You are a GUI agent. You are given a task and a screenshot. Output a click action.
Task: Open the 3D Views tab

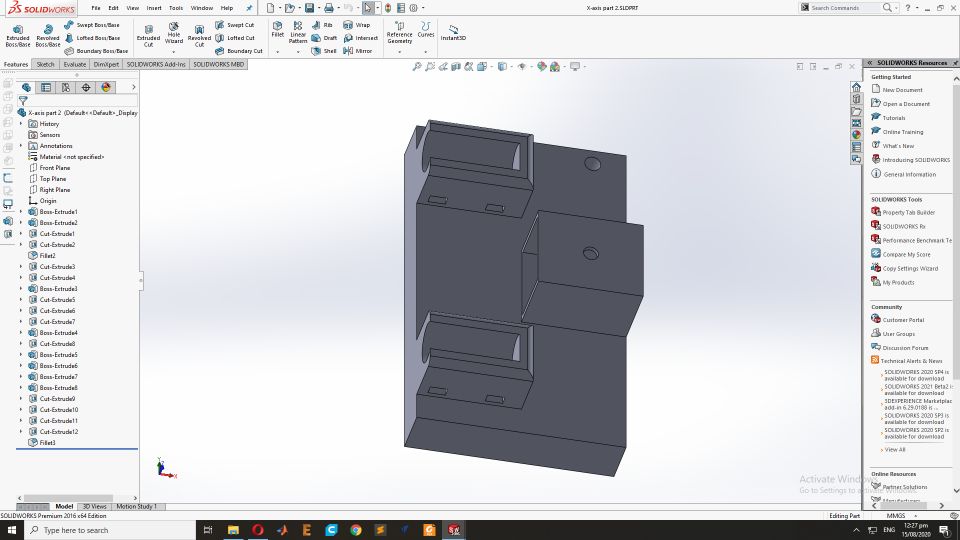(x=94, y=506)
